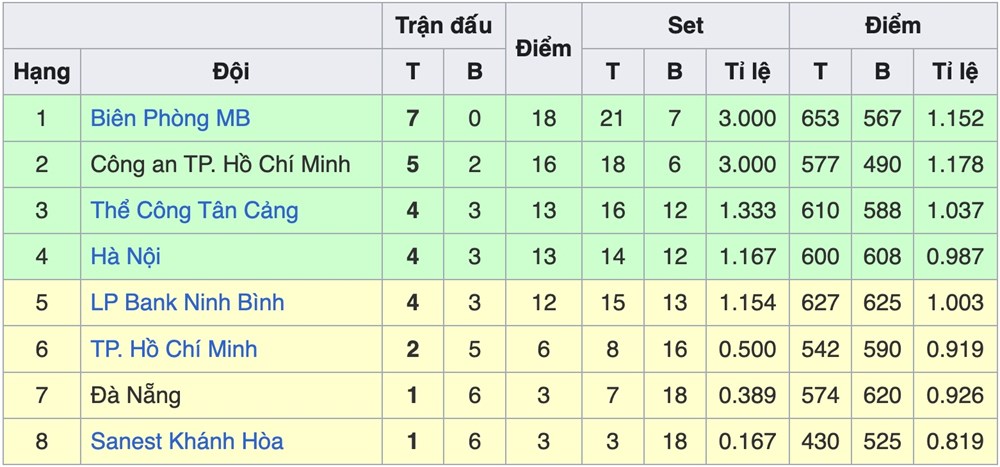Select the 0.819 points ratio cell
1000x467 pixels.
coord(954,440)
